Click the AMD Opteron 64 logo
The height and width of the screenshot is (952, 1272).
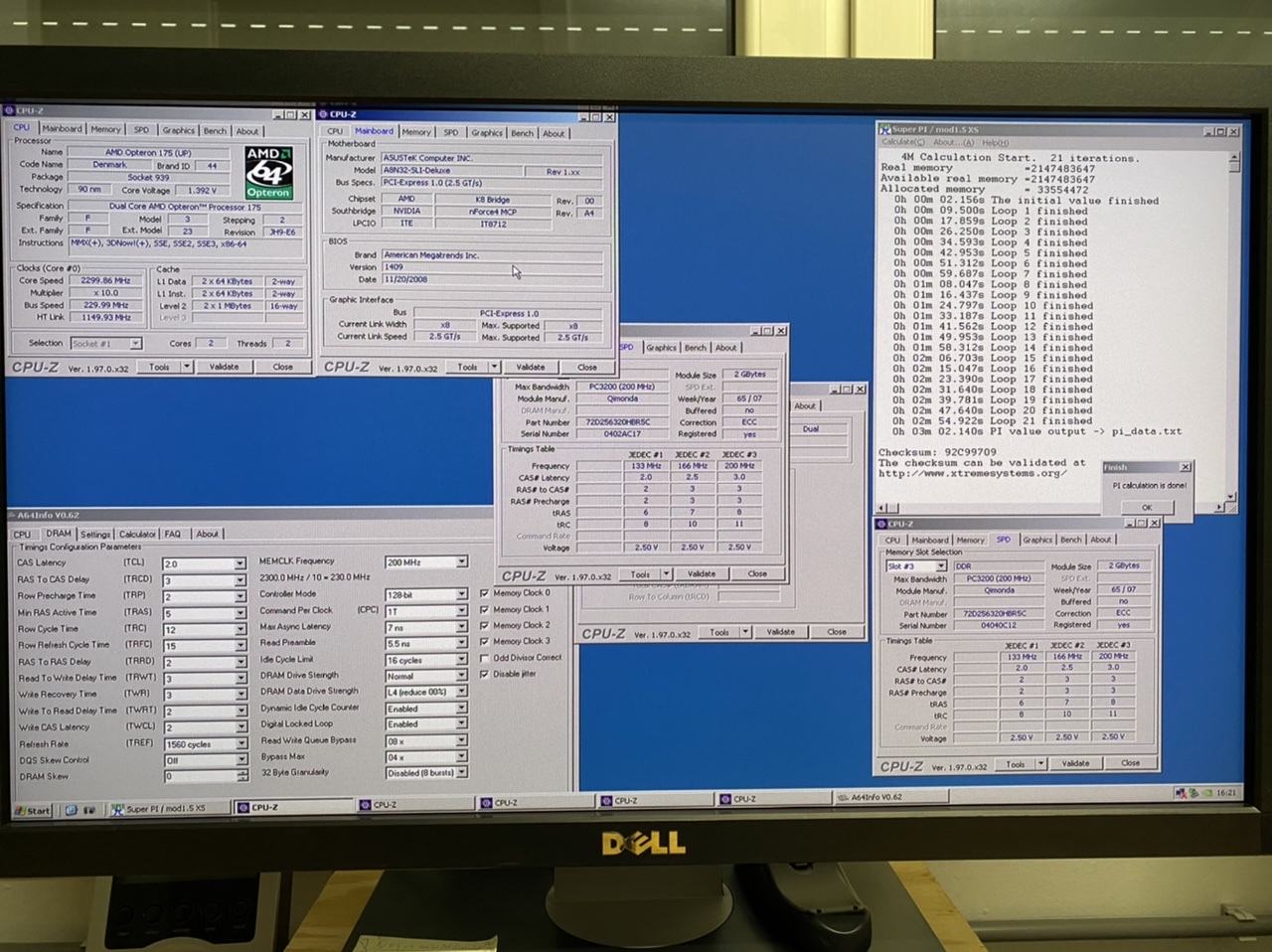[x=268, y=172]
